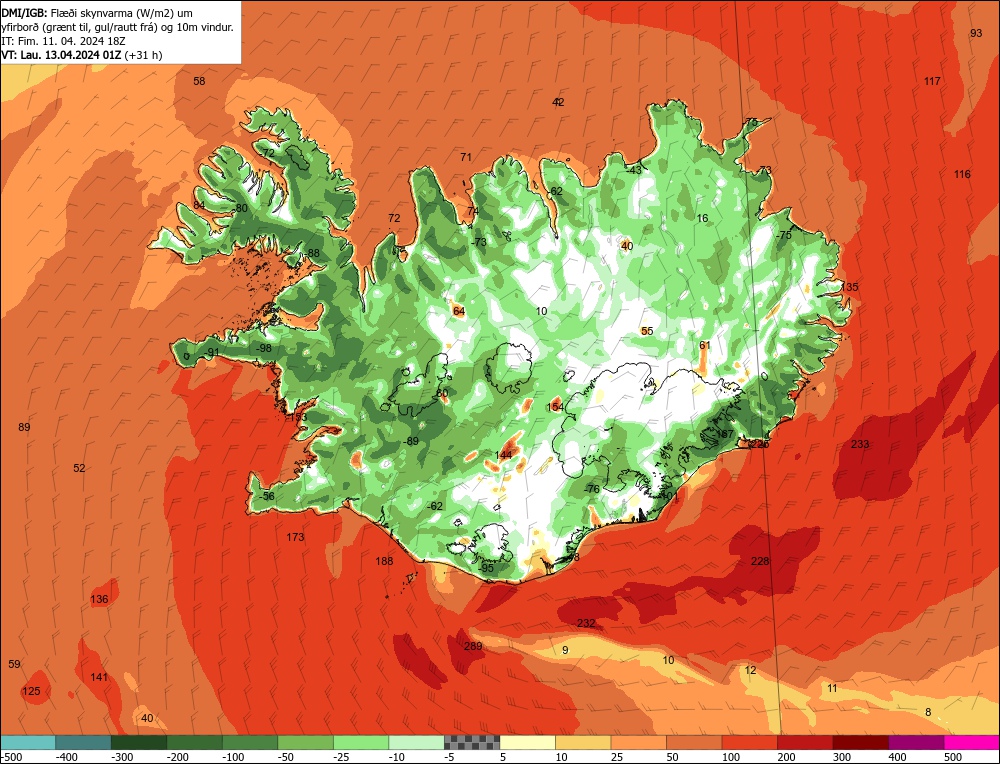The image size is (1000, 764).
Task: Click the checkered -5 to 5 legend swatch
Action: [472, 742]
